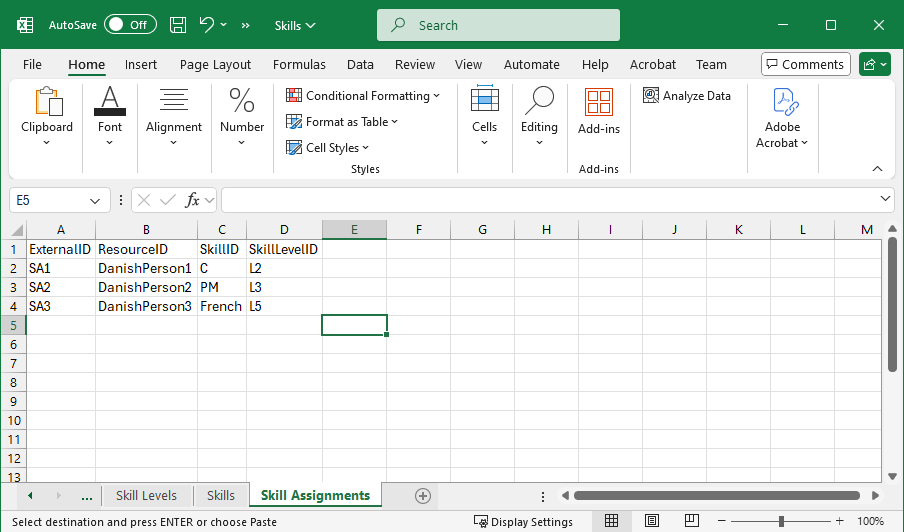Open the Adobe Acrobat ribbon icon

click(x=782, y=102)
